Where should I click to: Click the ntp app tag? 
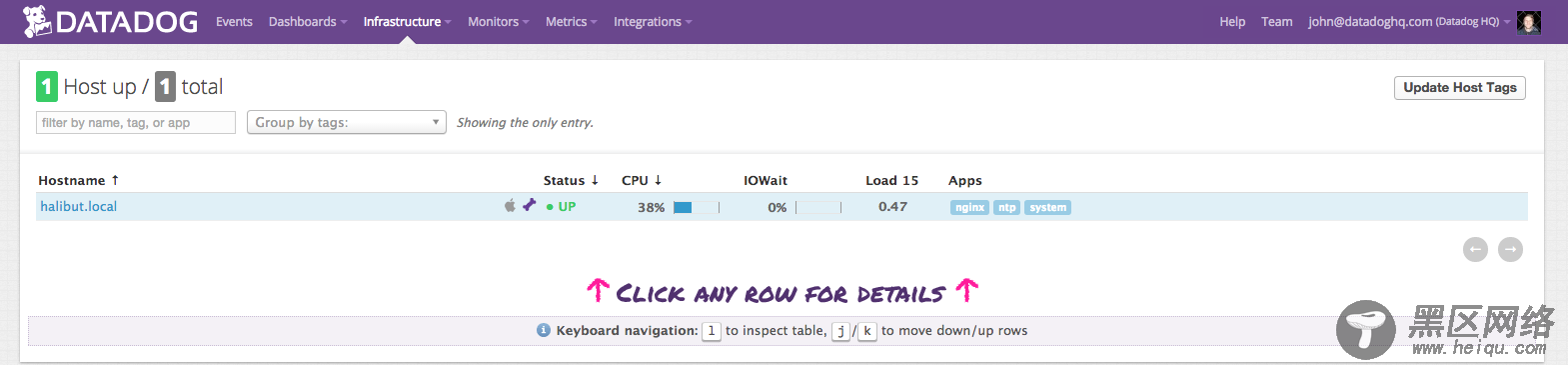tap(1006, 208)
